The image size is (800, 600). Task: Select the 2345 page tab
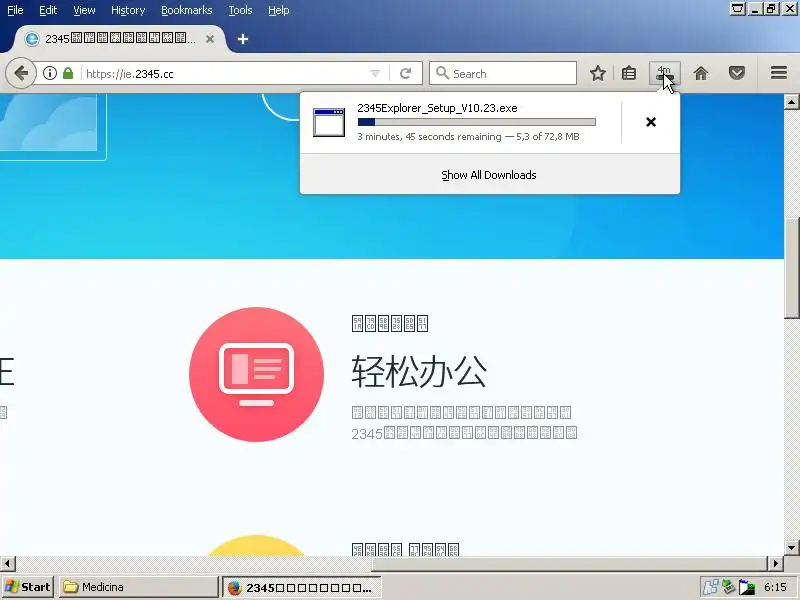coord(120,39)
